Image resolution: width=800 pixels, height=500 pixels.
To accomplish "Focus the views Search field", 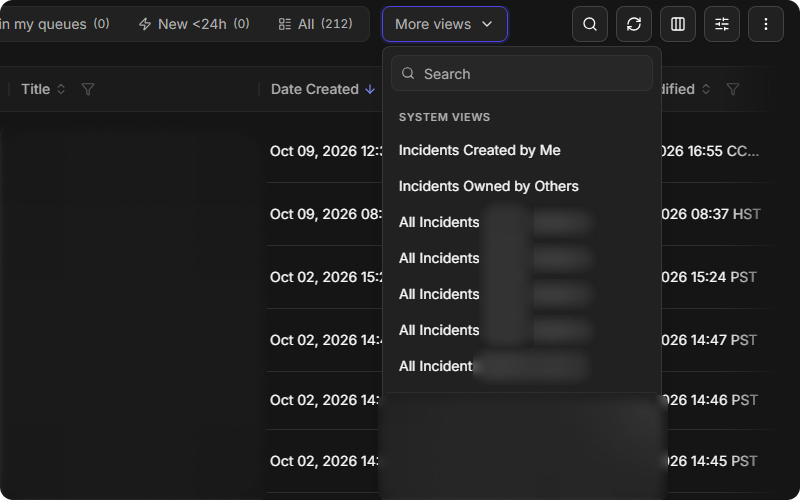I will pyautogui.click(x=522, y=73).
